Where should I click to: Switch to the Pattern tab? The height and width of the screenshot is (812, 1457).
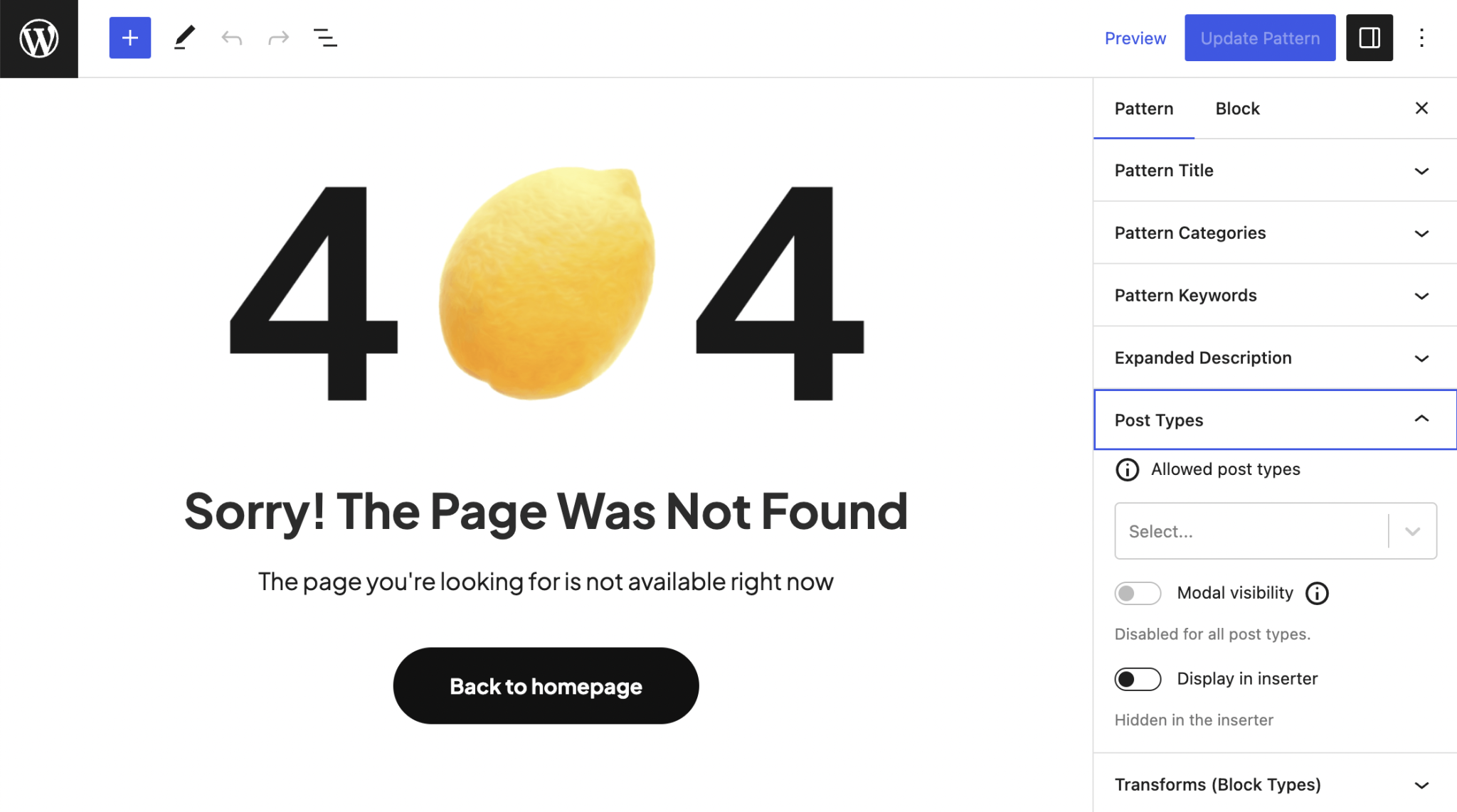[x=1143, y=109]
